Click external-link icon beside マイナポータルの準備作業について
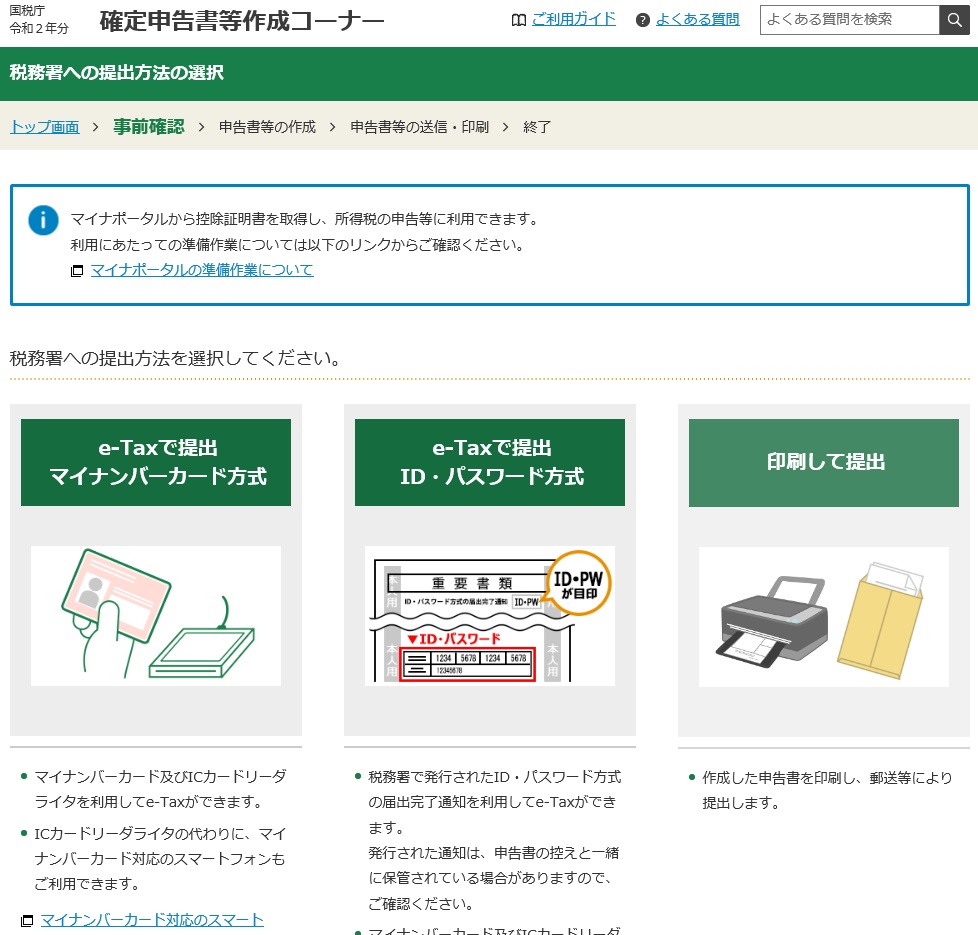 coord(77,271)
